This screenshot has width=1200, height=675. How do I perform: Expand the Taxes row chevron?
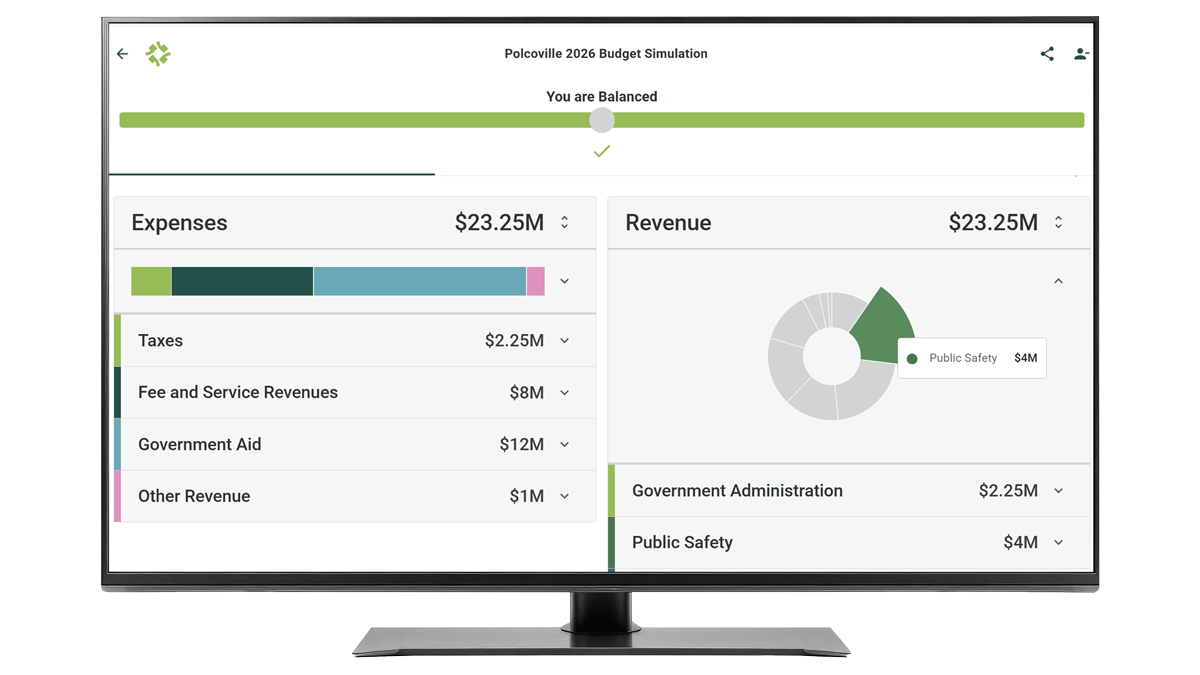[x=565, y=341]
